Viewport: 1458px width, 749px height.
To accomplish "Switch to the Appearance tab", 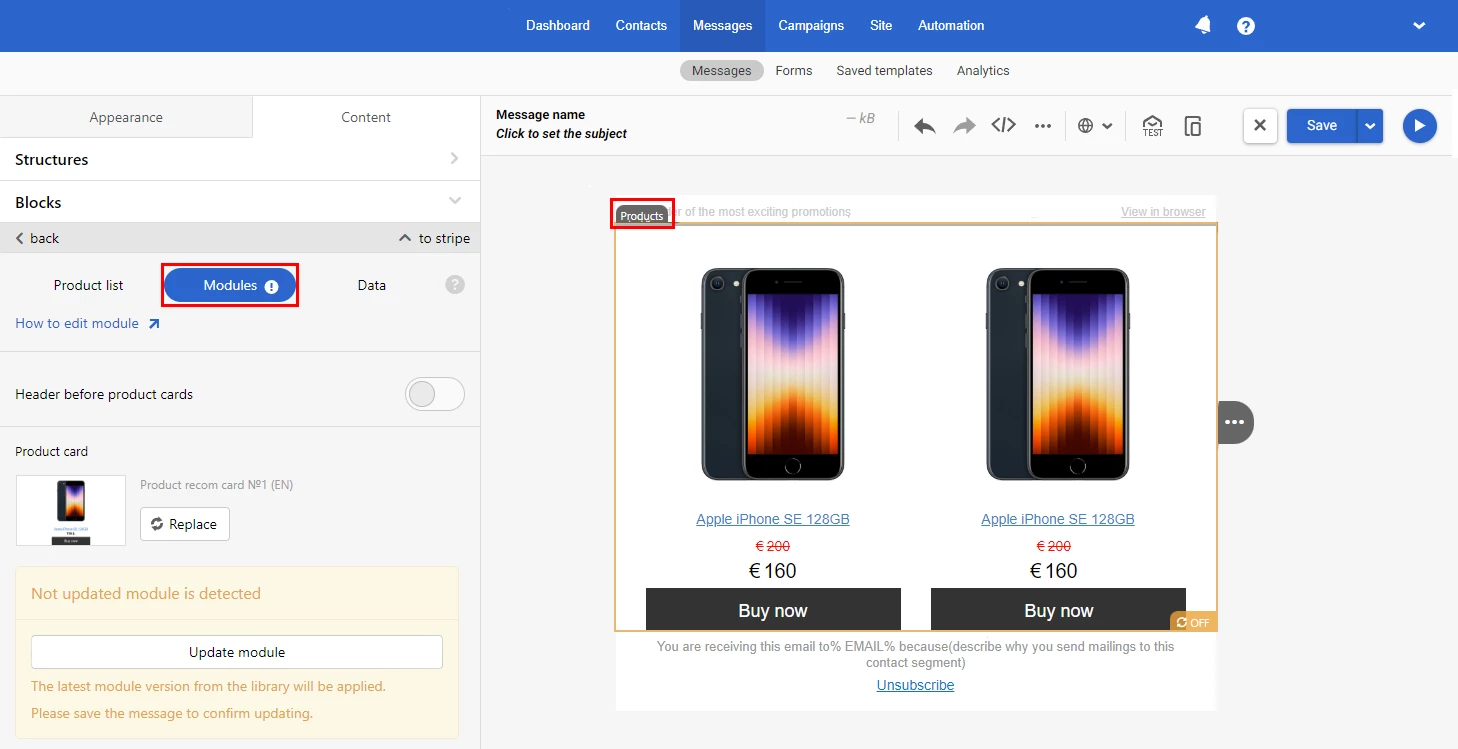I will click(x=126, y=117).
